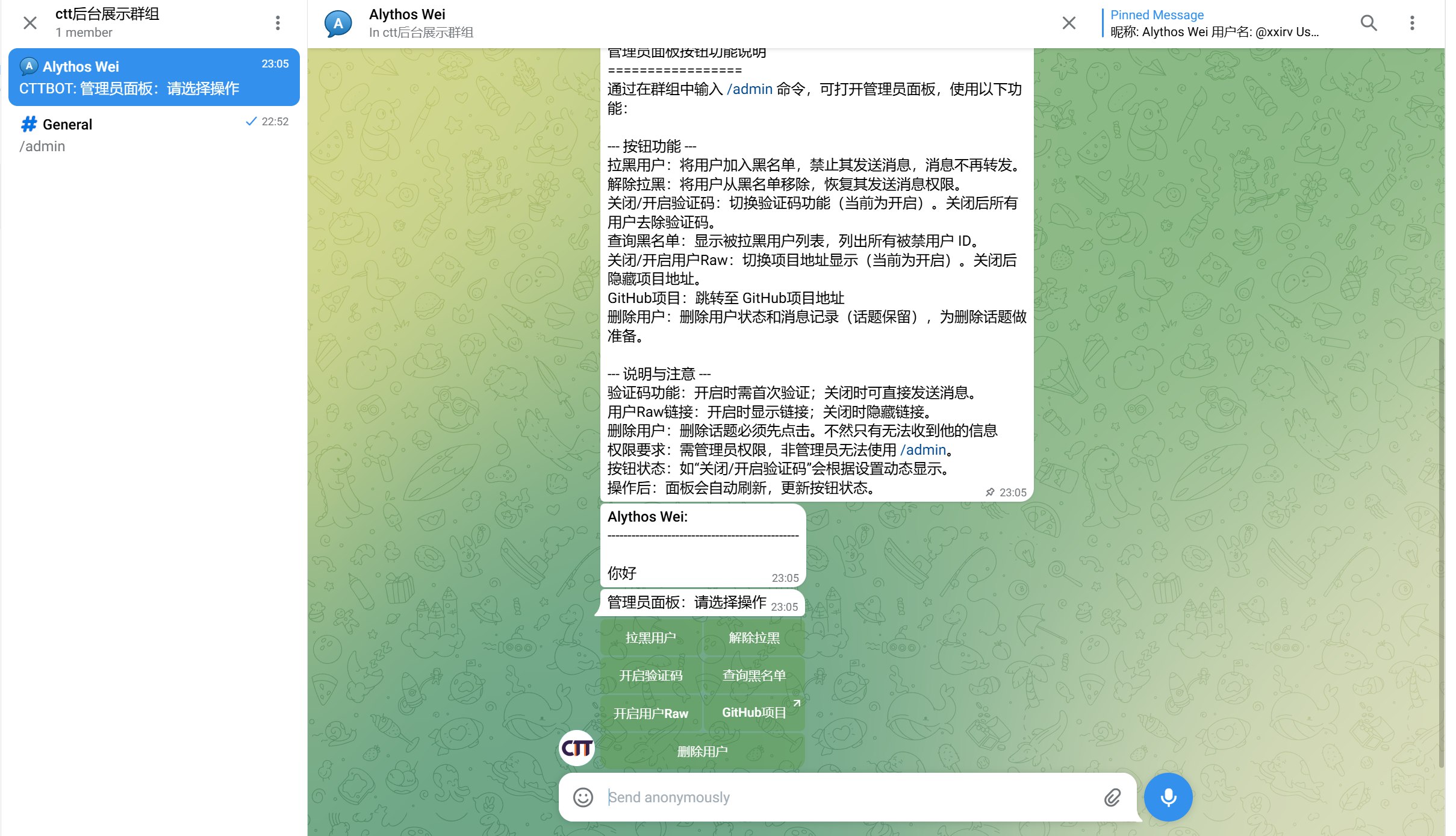Select the Alythos Wei topic
Viewport: 1456px width, 836px height.
[x=154, y=77]
